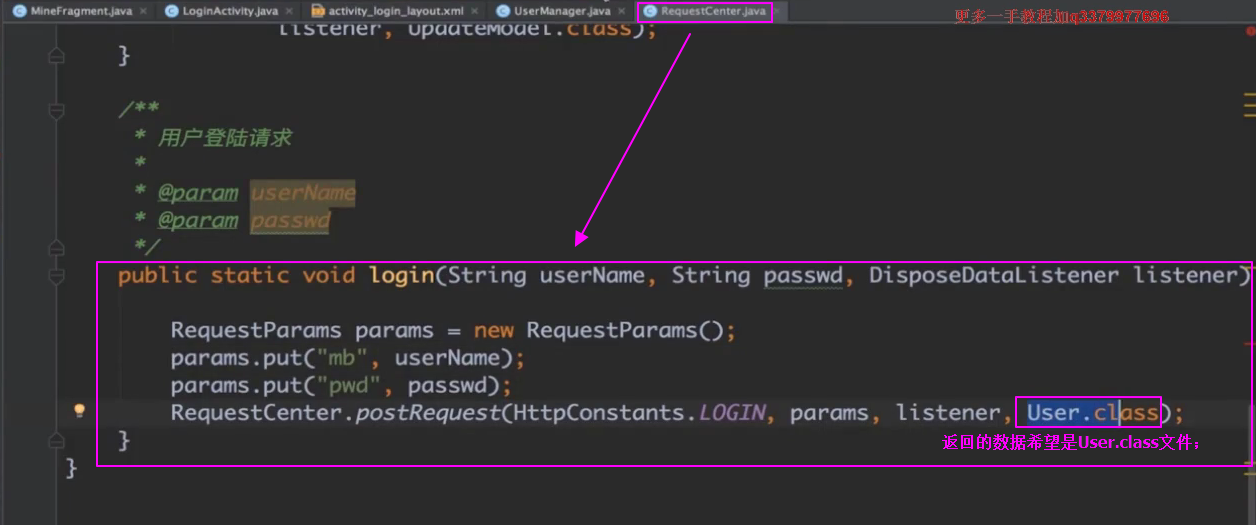Click the userName Javadoc param
The height and width of the screenshot is (525, 1256).
[303, 192]
